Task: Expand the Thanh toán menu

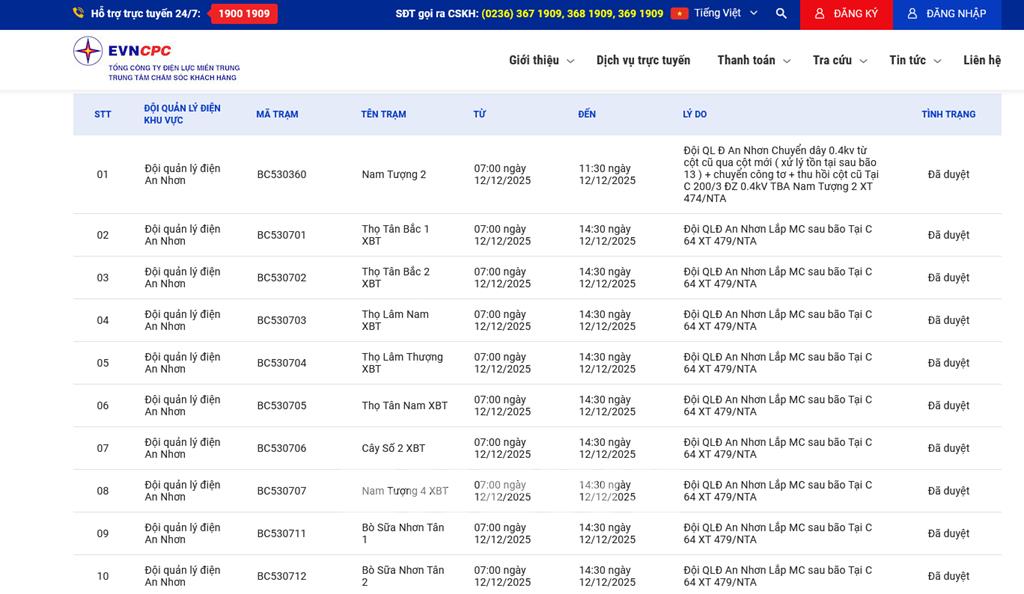Action: 753,60
